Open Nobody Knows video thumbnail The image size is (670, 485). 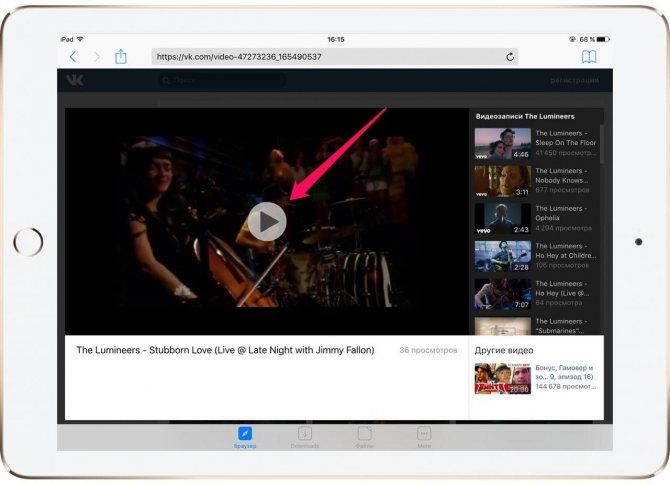point(502,181)
